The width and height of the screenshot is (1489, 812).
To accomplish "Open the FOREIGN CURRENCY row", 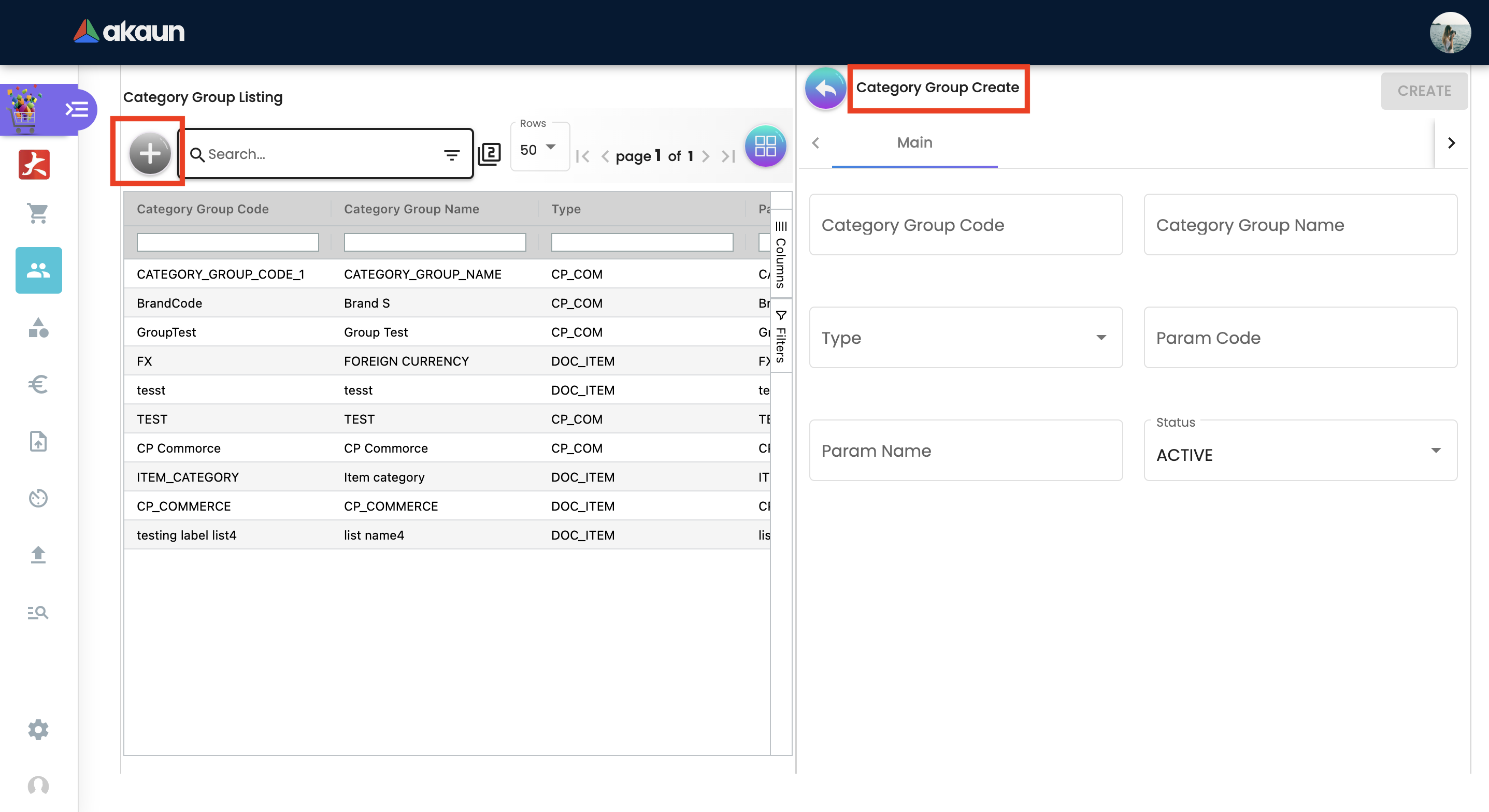I will click(x=406, y=361).
